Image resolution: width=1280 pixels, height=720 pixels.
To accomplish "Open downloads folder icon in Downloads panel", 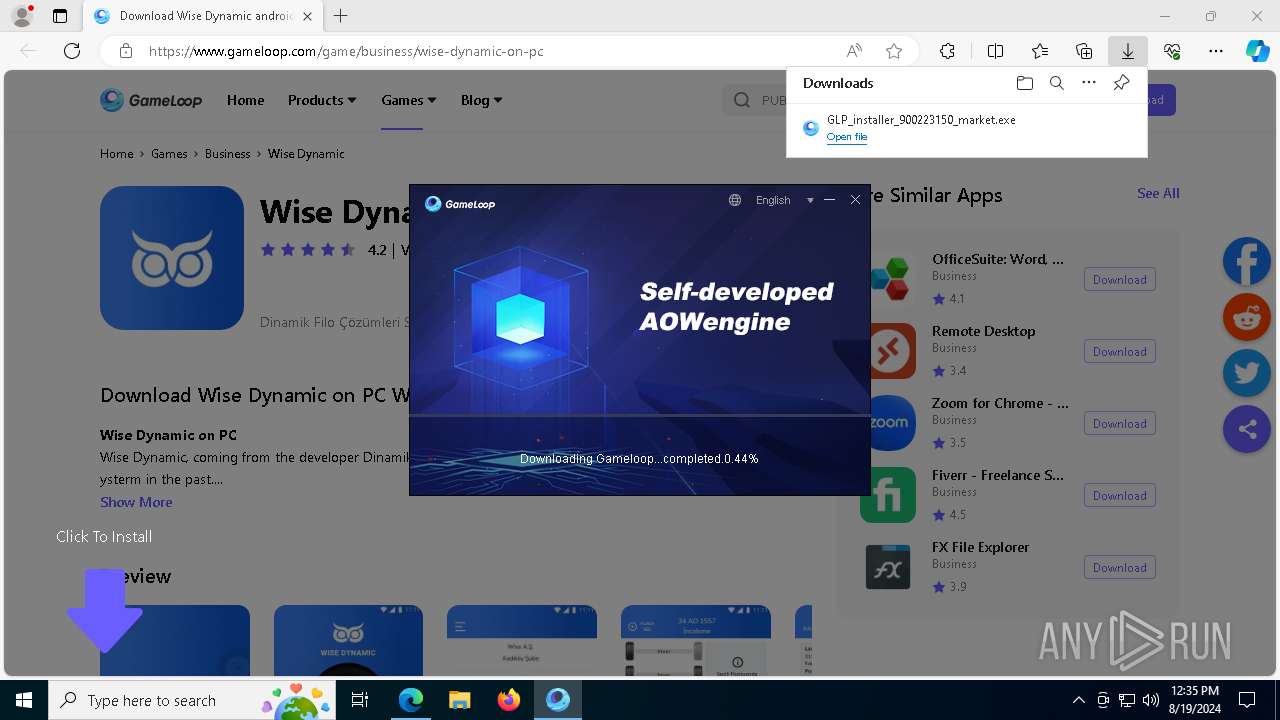I will (1024, 83).
